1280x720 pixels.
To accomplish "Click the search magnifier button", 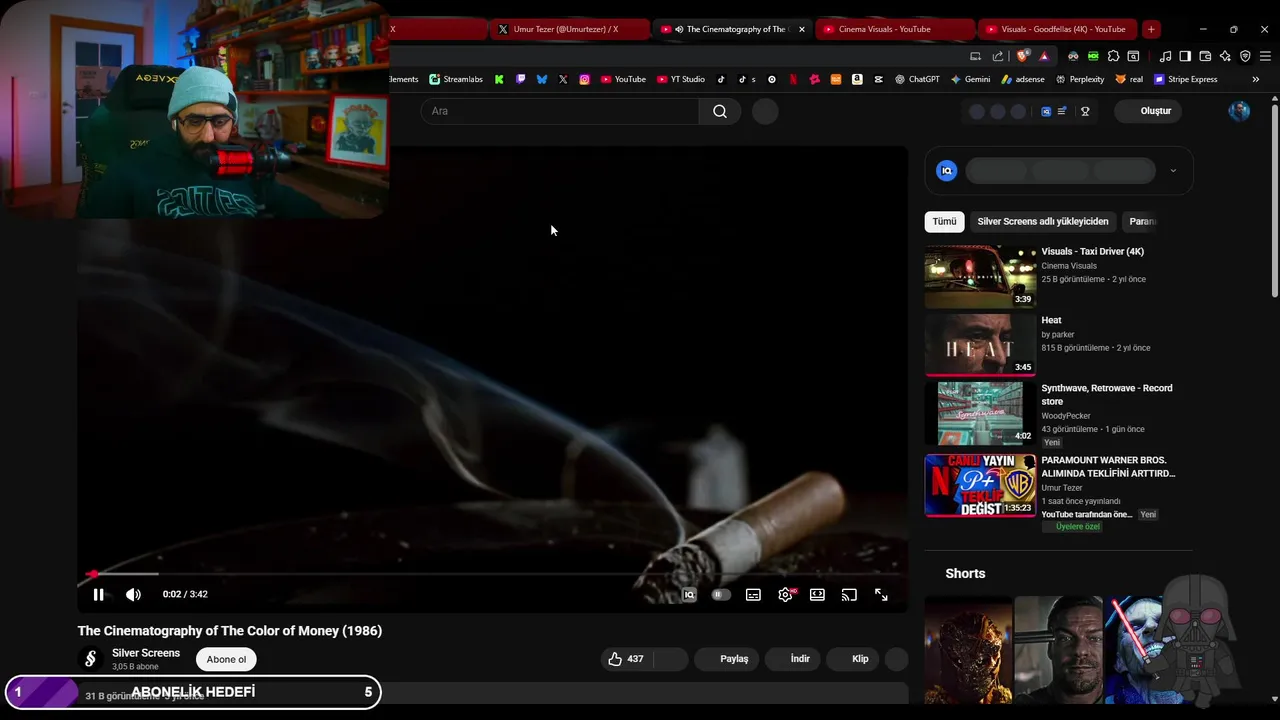I will tap(720, 111).
